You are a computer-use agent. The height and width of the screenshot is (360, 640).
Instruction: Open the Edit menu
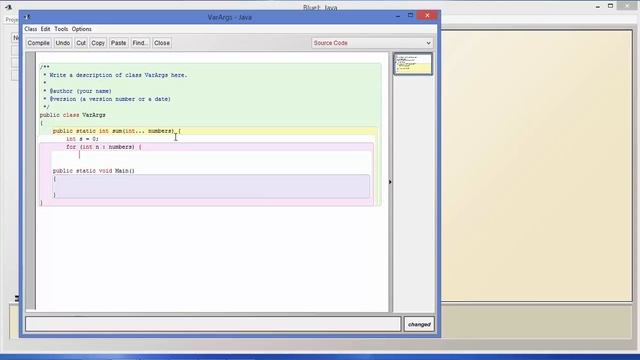pyautogui.click(x=45, y=29)
